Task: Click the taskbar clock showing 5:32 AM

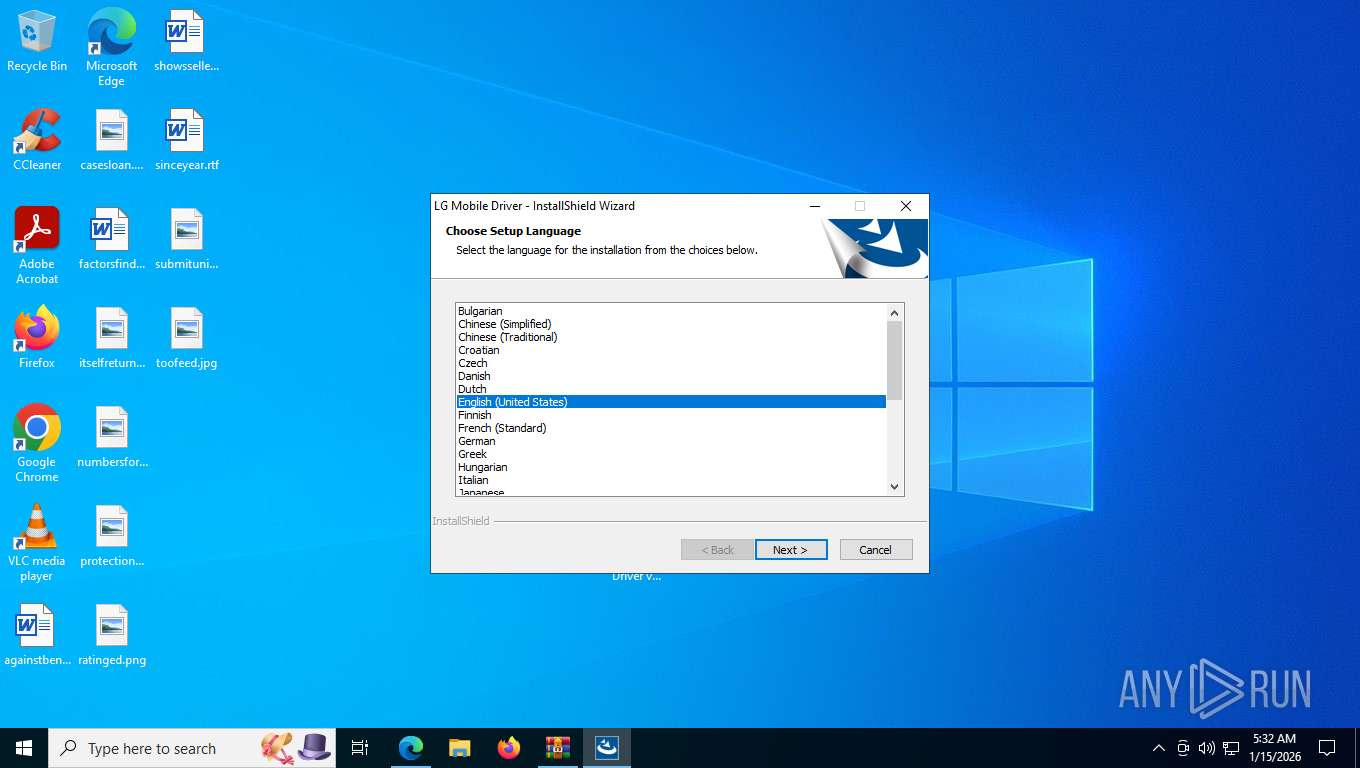Action: click(1274, 748)
